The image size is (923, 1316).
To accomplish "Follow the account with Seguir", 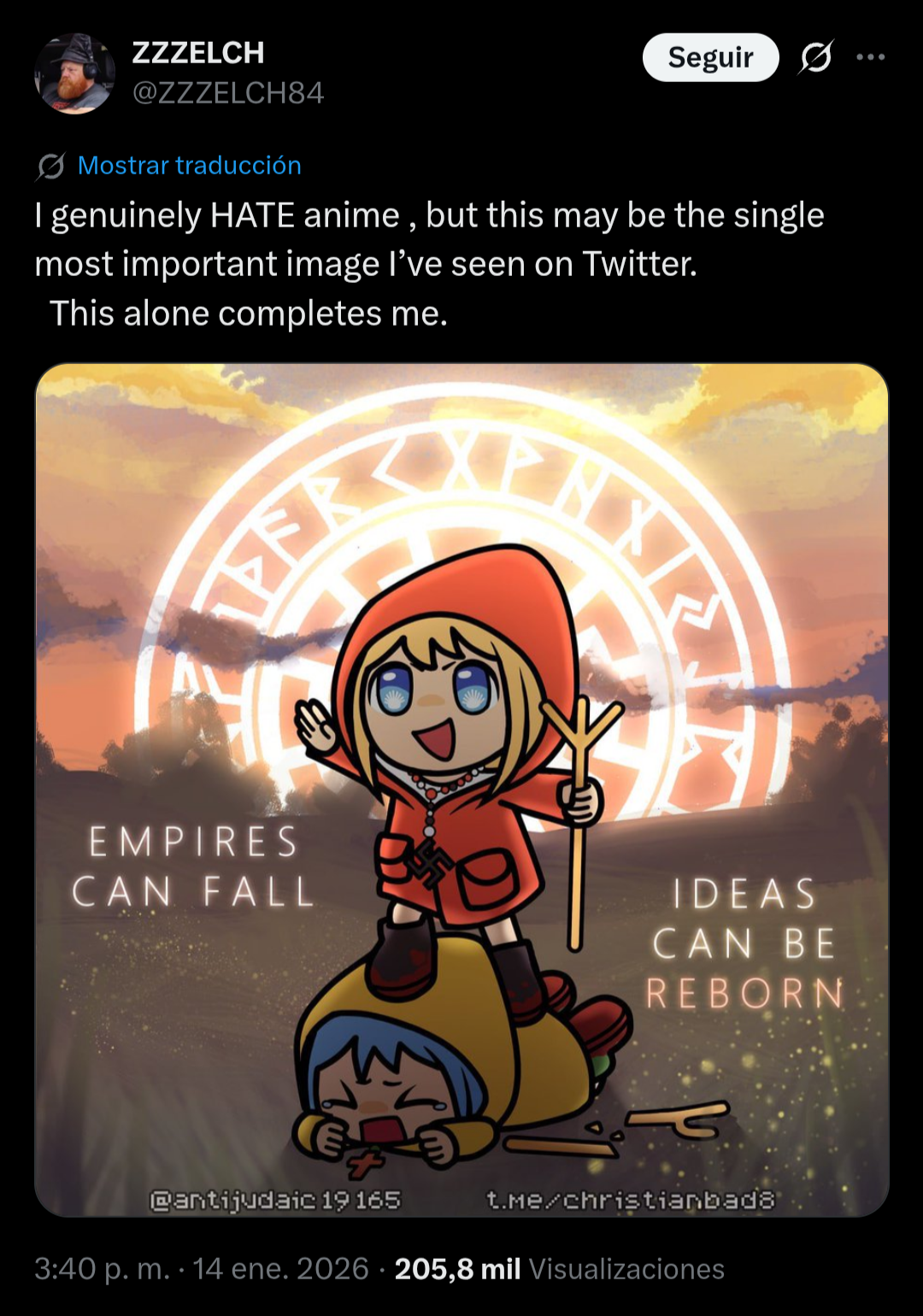I will [710, 57].
